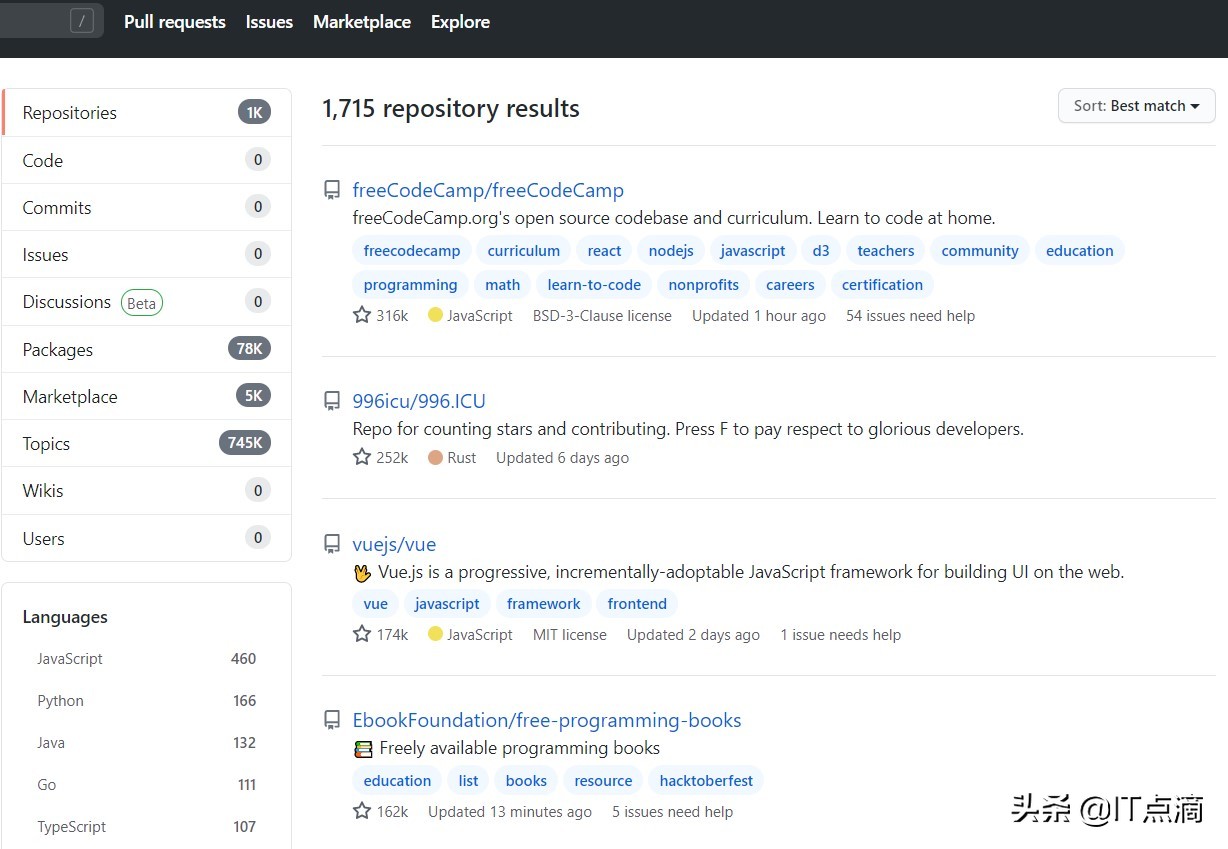Open the Sort: Best match dropdown
Screen dimensions: 1228x849
click(x=1136, y=106)
